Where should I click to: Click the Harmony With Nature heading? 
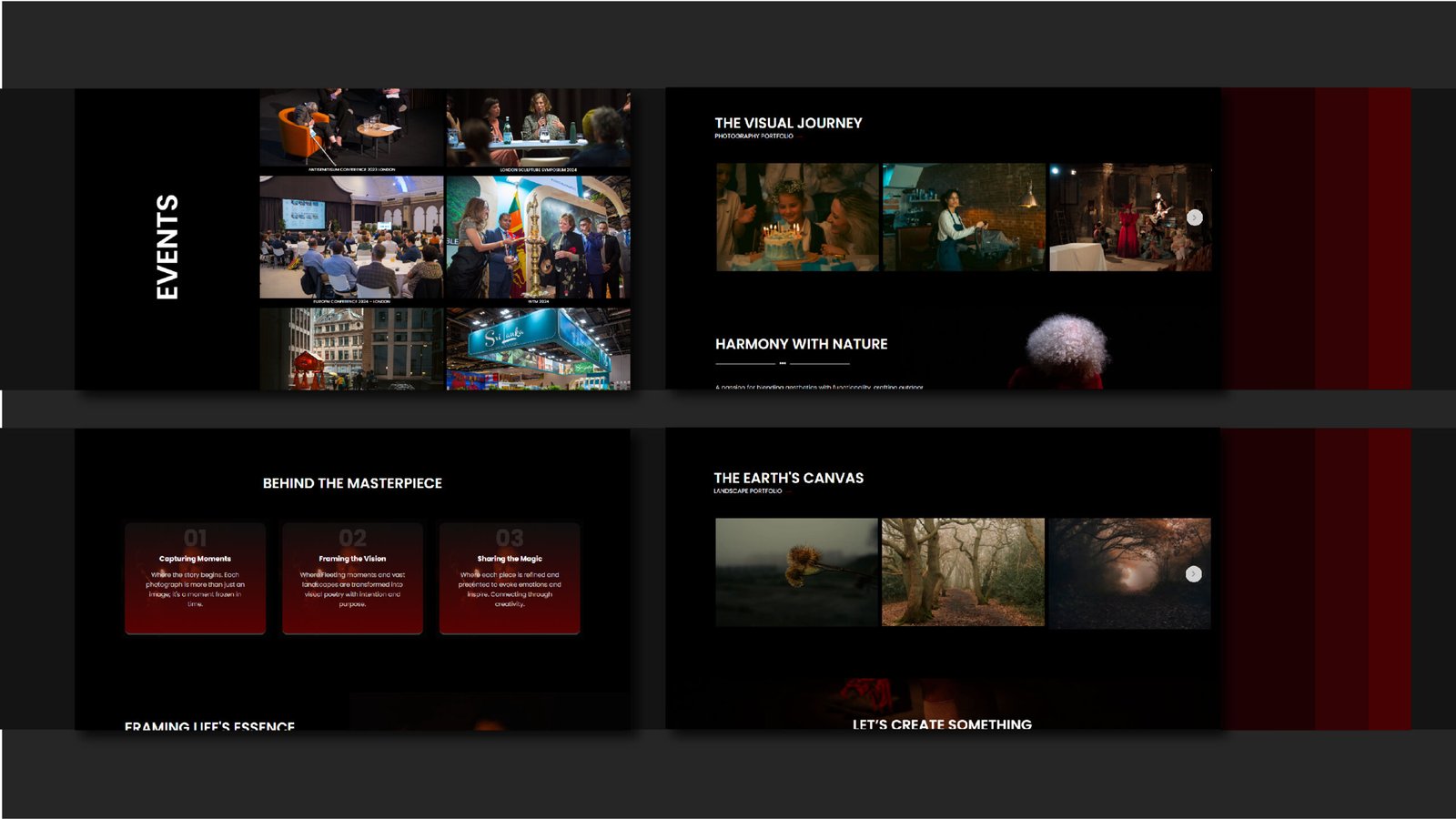click(801, 344)
